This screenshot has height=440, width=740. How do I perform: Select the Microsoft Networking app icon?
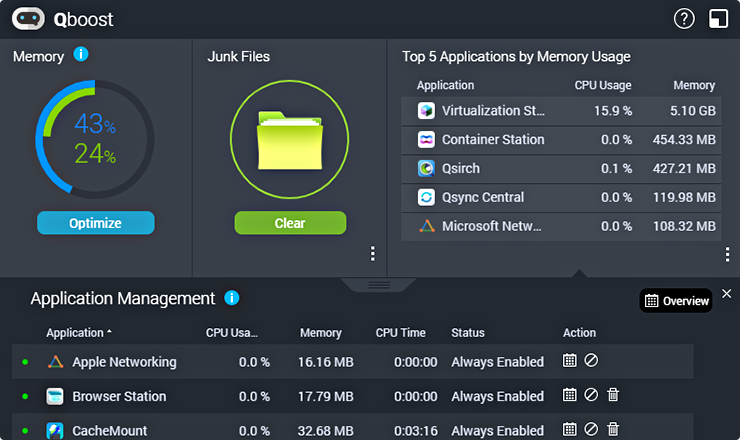(x=427, y=226)
